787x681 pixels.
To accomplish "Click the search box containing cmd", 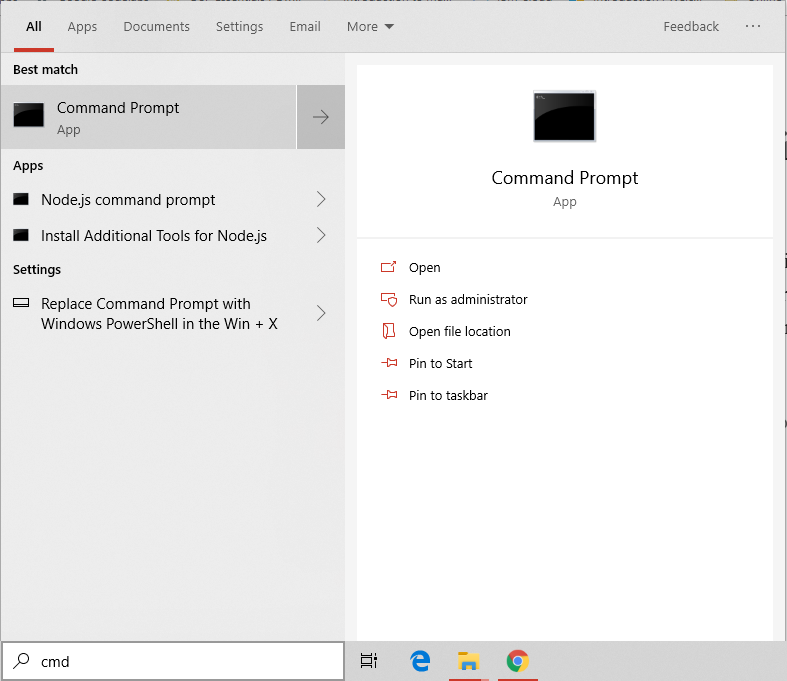I will pos(173,661).
